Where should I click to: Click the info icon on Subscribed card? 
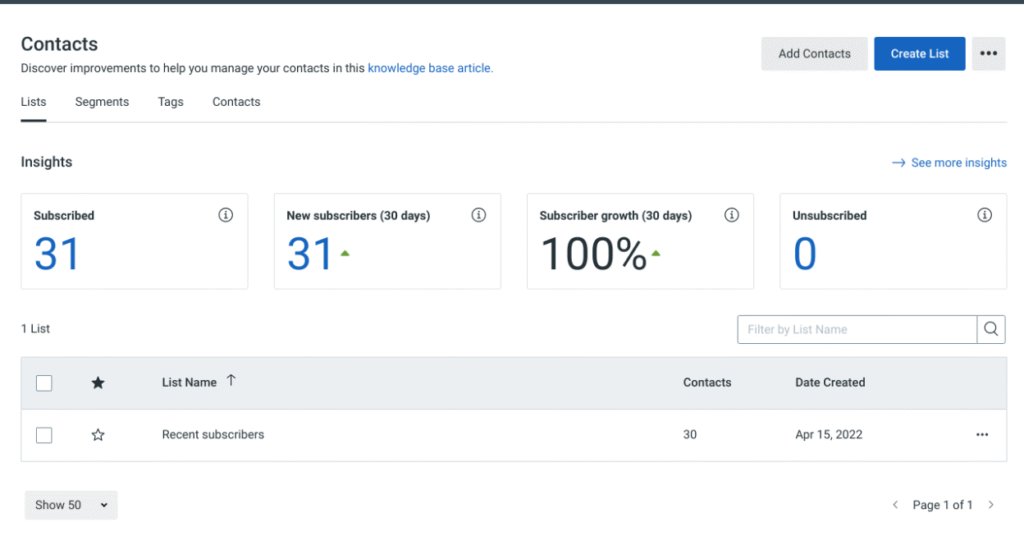coord(226,215)
